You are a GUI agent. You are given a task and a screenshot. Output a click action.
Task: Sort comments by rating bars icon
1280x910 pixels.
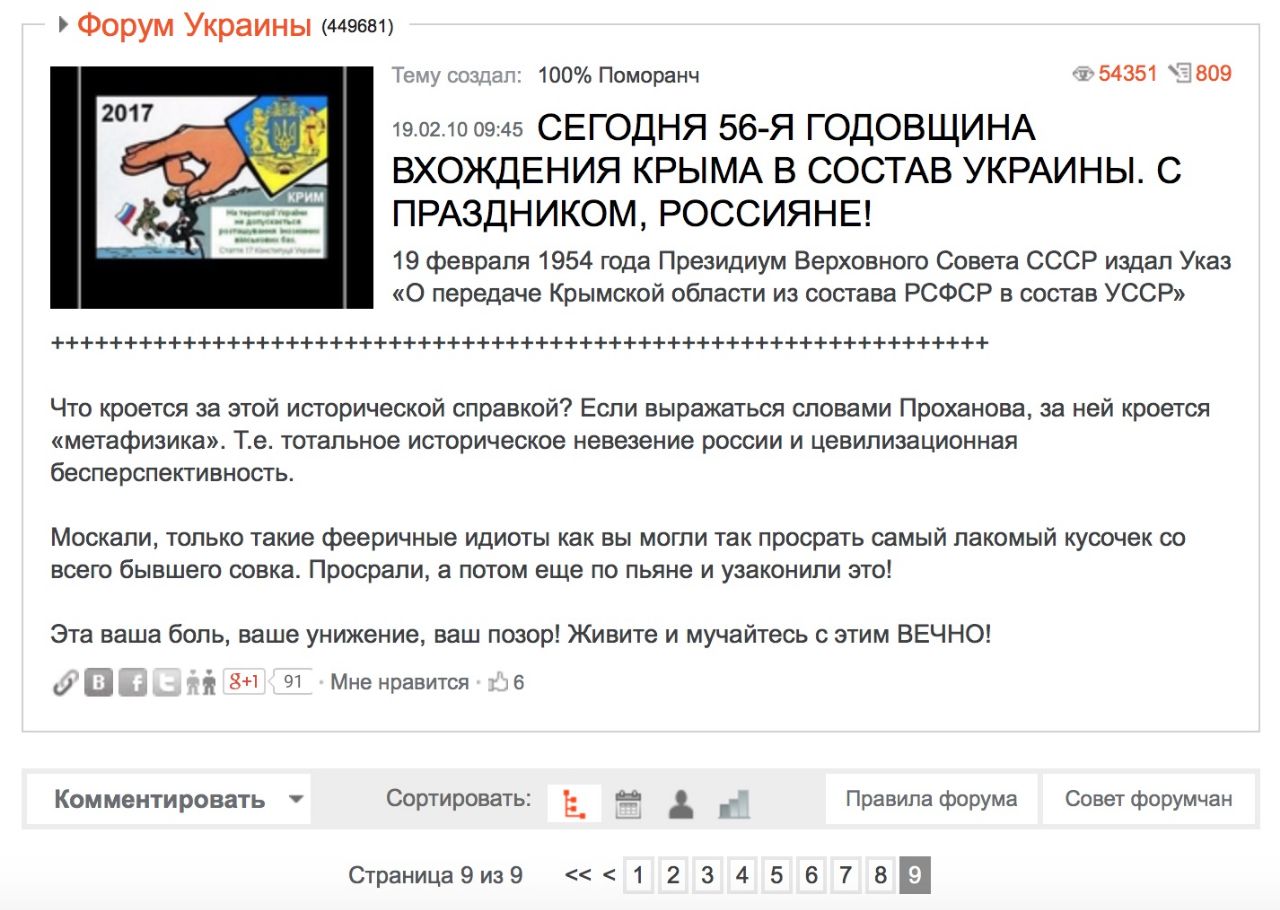pos(734,803)
